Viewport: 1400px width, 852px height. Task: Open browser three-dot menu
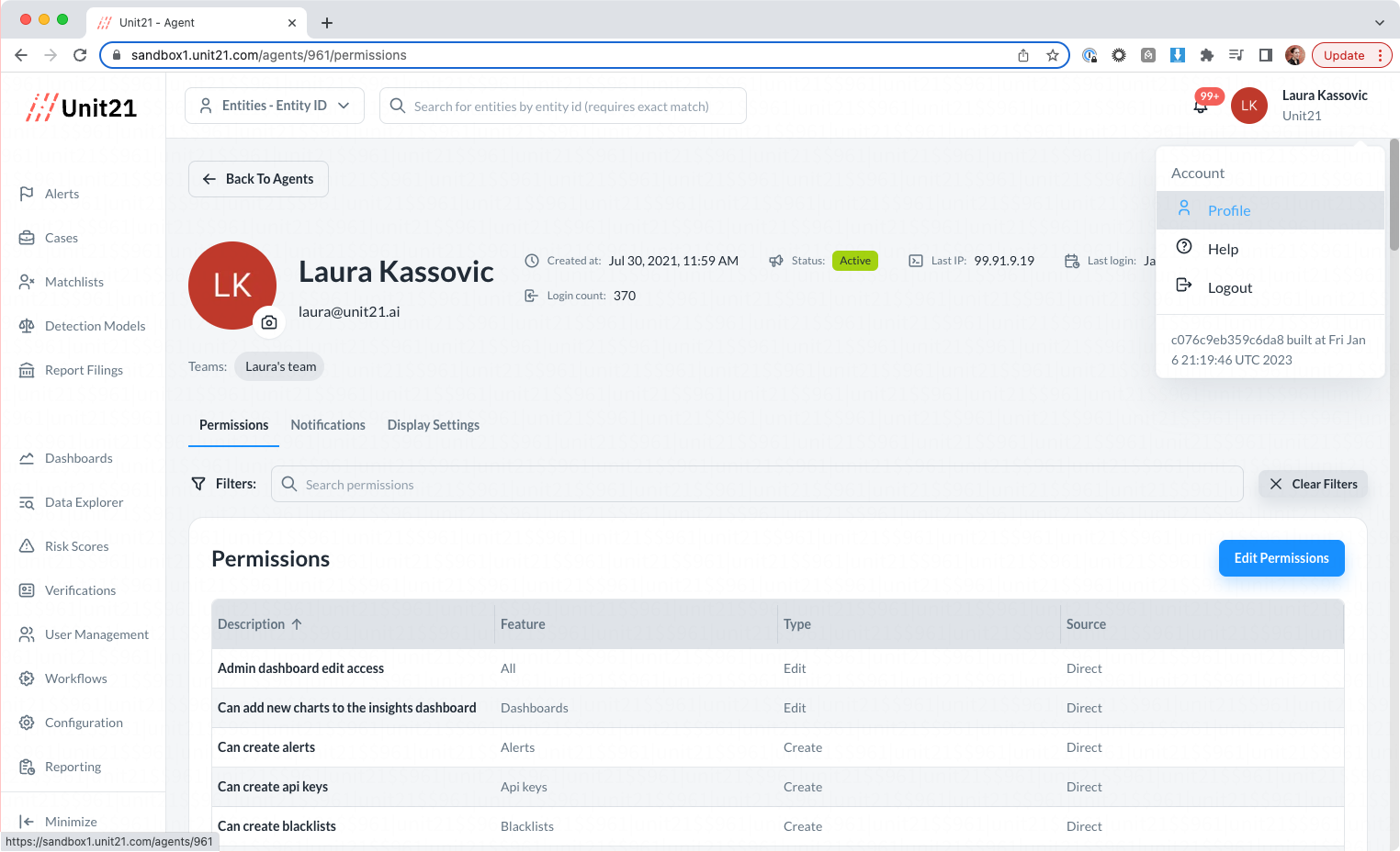pos(1380,55)
